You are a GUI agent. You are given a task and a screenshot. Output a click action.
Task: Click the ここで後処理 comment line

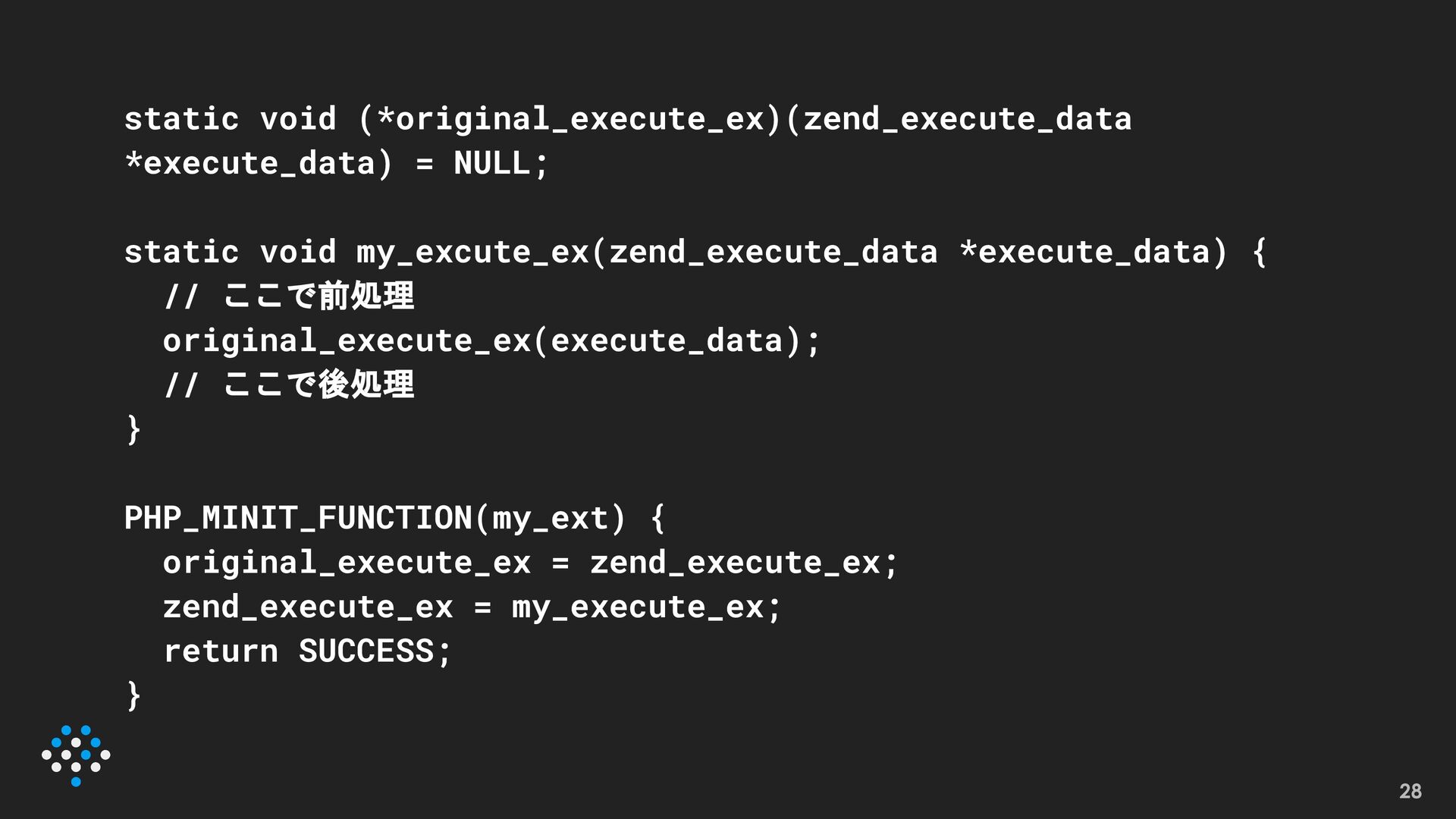(x=289, y=384)
